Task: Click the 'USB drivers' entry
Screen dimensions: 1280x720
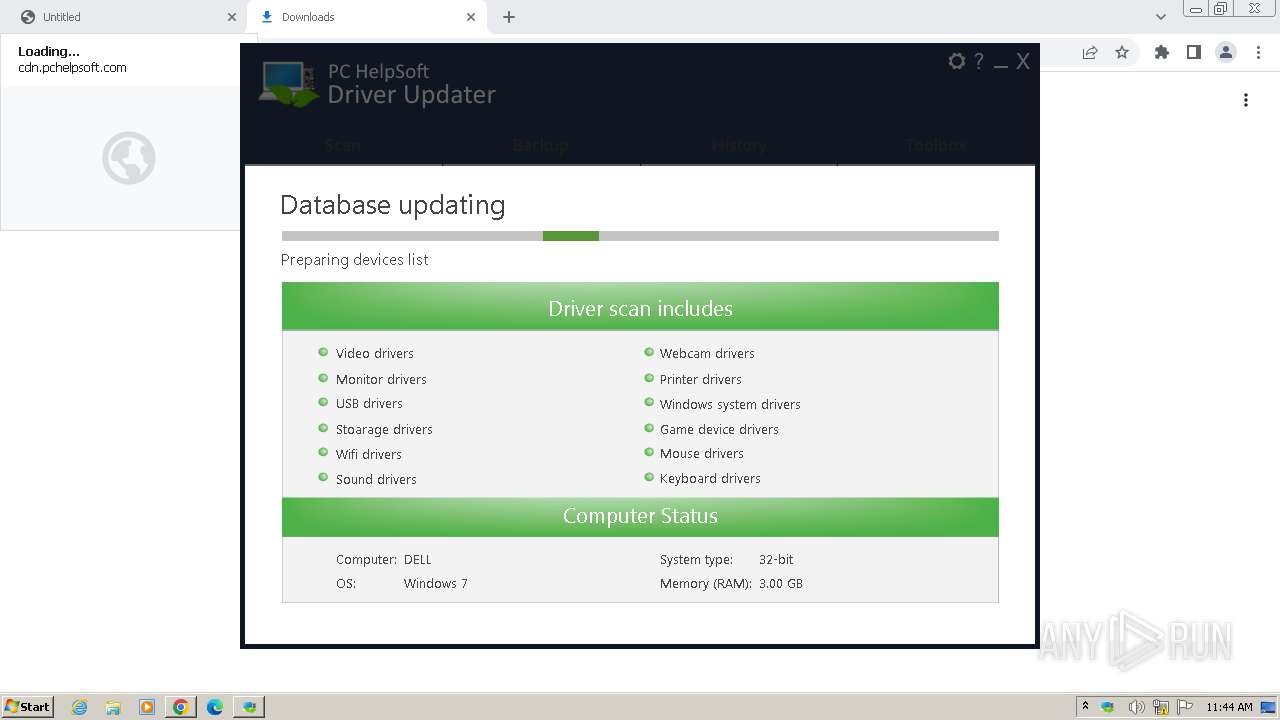Action: point(369,403)
